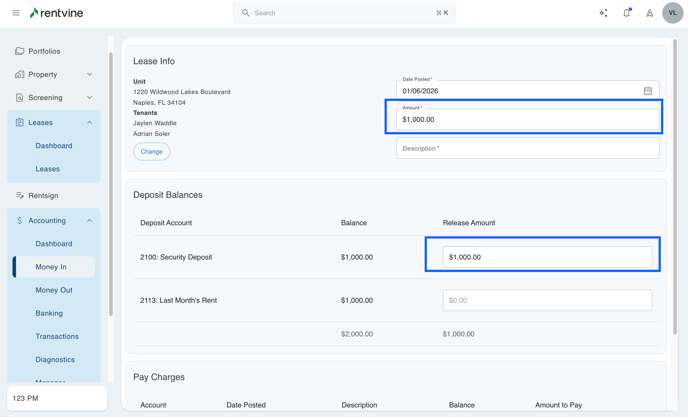Viewport: 688px width, 417px height.
Task: Go to Rentsign in sidebar
Action: [43, 196]
